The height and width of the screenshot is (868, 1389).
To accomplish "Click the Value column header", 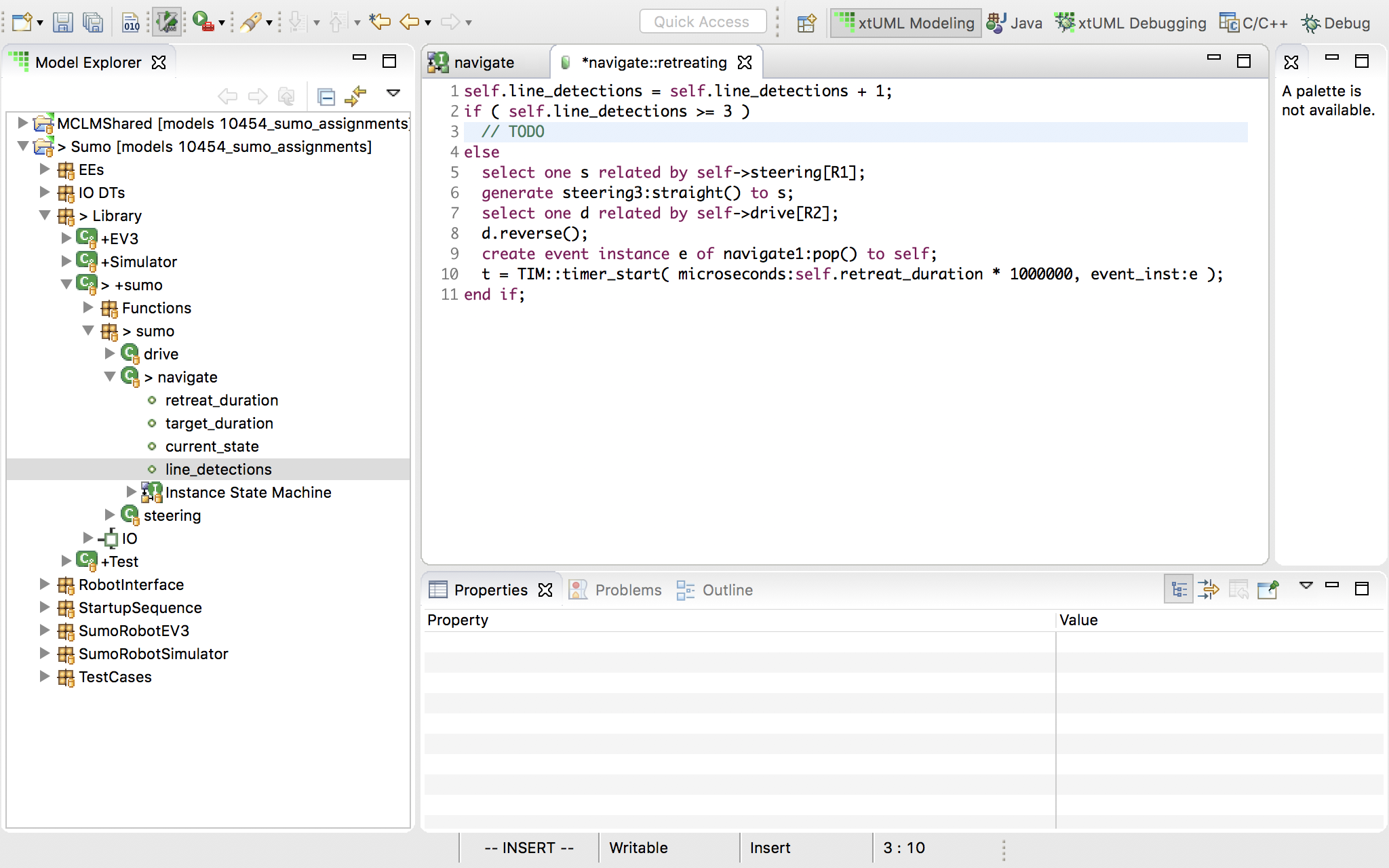I will click(1220, 620).
